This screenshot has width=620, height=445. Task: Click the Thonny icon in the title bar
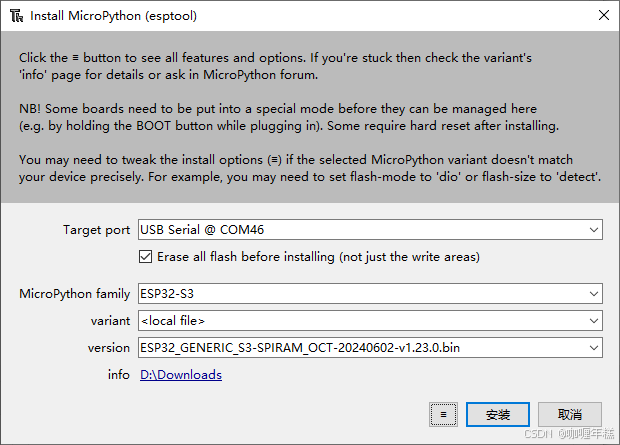pos(17,16)
